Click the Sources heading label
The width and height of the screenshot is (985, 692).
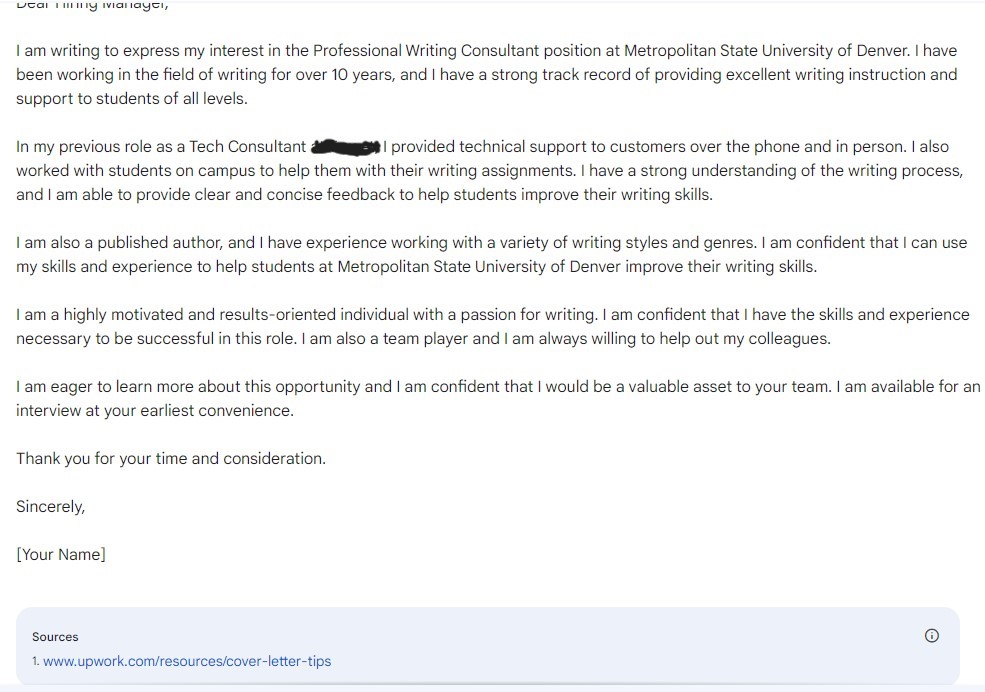point(55,637)
